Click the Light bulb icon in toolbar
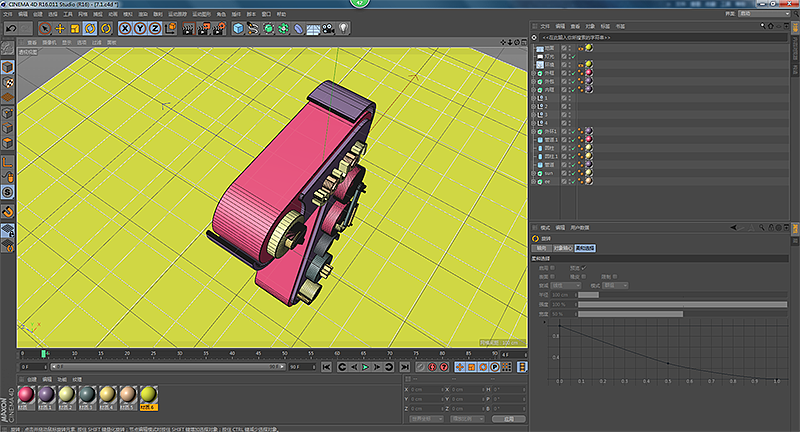 coord(343,29)
